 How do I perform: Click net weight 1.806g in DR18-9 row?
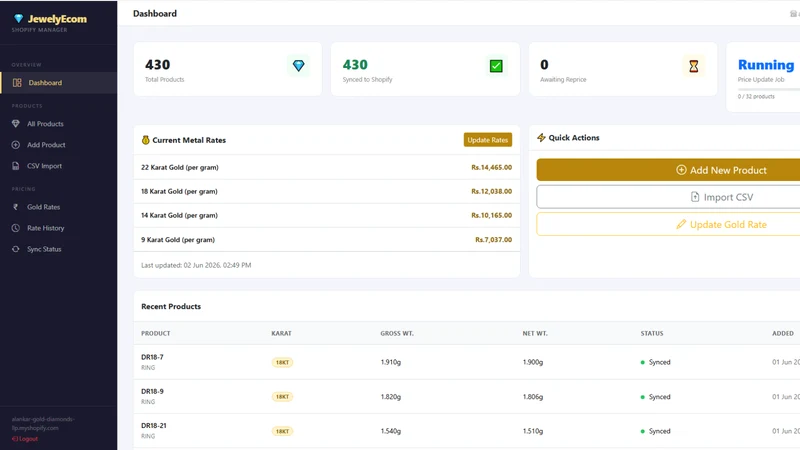click(533, 396)
